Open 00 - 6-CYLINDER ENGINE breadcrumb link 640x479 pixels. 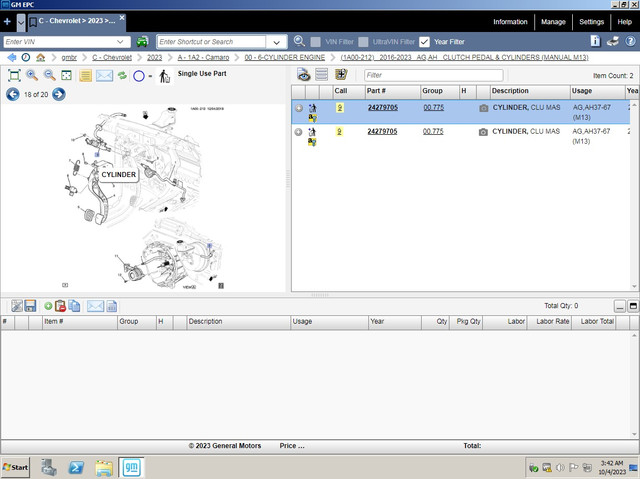285,58
